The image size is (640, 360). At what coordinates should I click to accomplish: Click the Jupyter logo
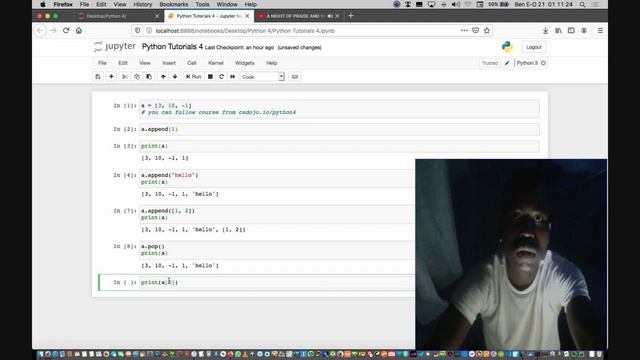pyautogui.click(x=115, y=47)
